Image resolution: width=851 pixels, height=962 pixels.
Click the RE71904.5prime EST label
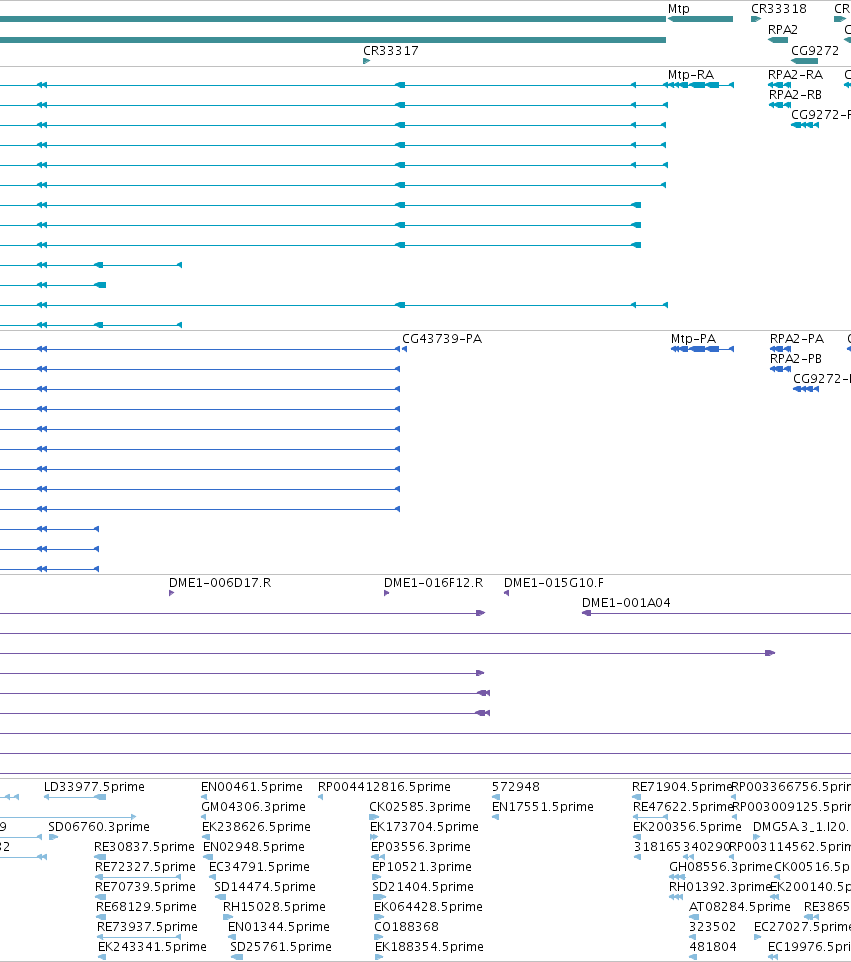pos(682,787)
